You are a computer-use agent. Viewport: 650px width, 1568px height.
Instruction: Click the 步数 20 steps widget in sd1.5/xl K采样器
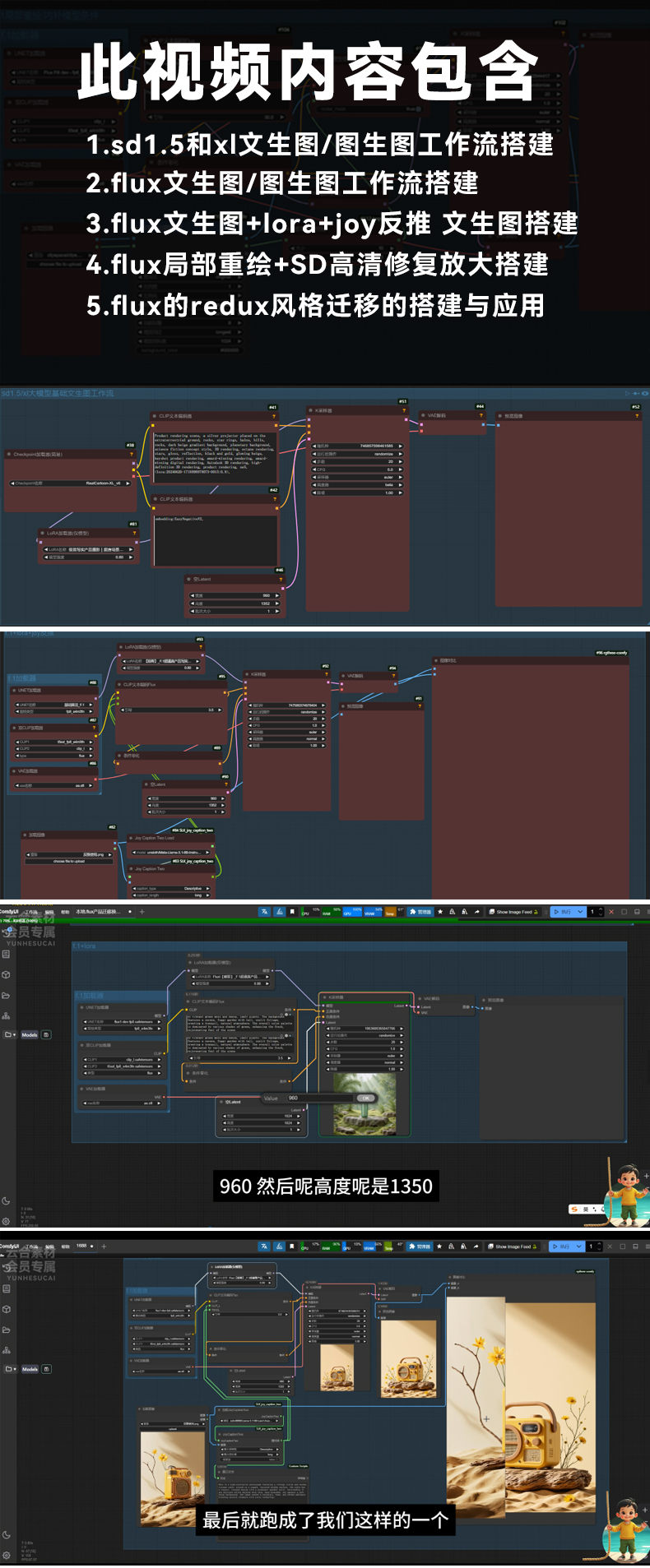tap(359, 462)
